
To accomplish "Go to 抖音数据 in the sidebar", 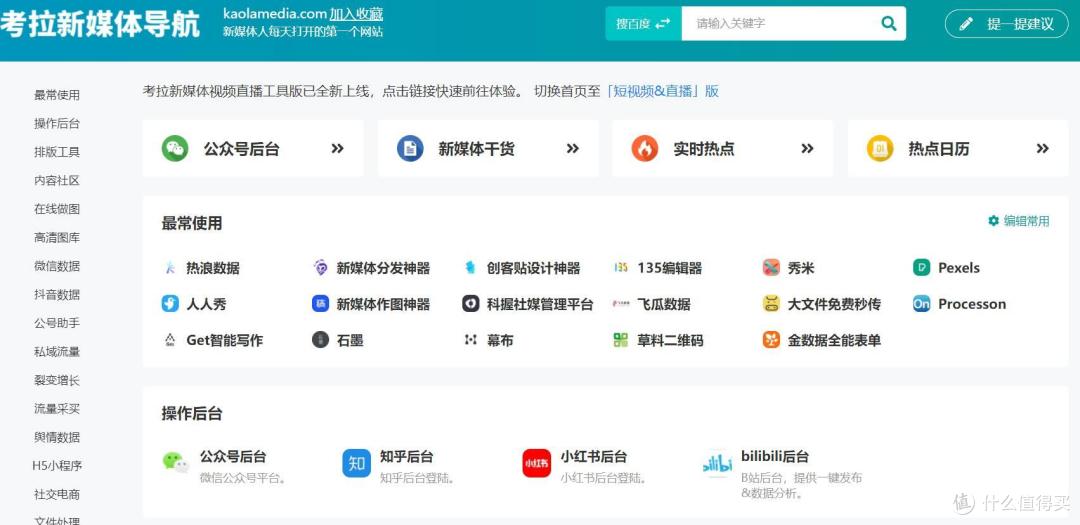I will point(57,295).
